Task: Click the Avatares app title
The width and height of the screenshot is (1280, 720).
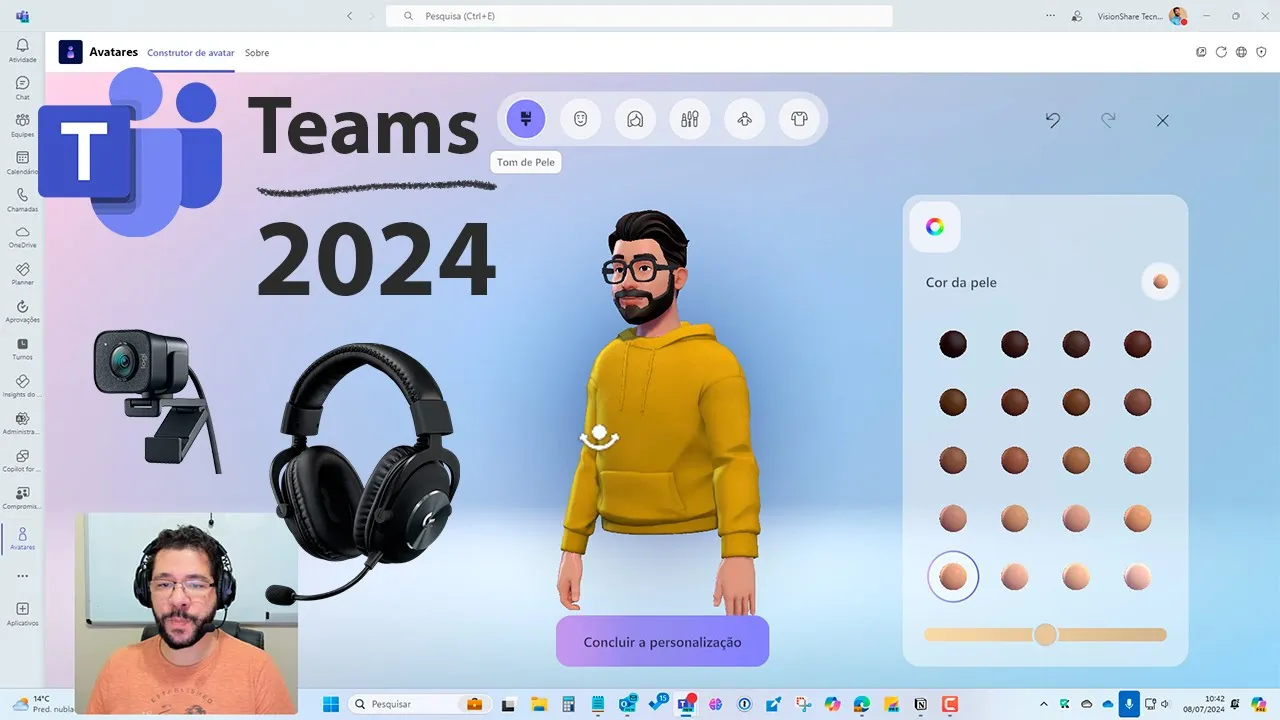Action: (113, 52)
